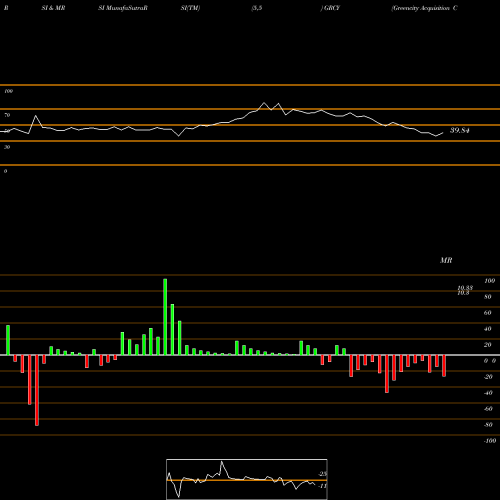The width and height of the screenshot is (500, 500).
Task: Click the tallest green MR bar
Action: (x=165, y=317)
